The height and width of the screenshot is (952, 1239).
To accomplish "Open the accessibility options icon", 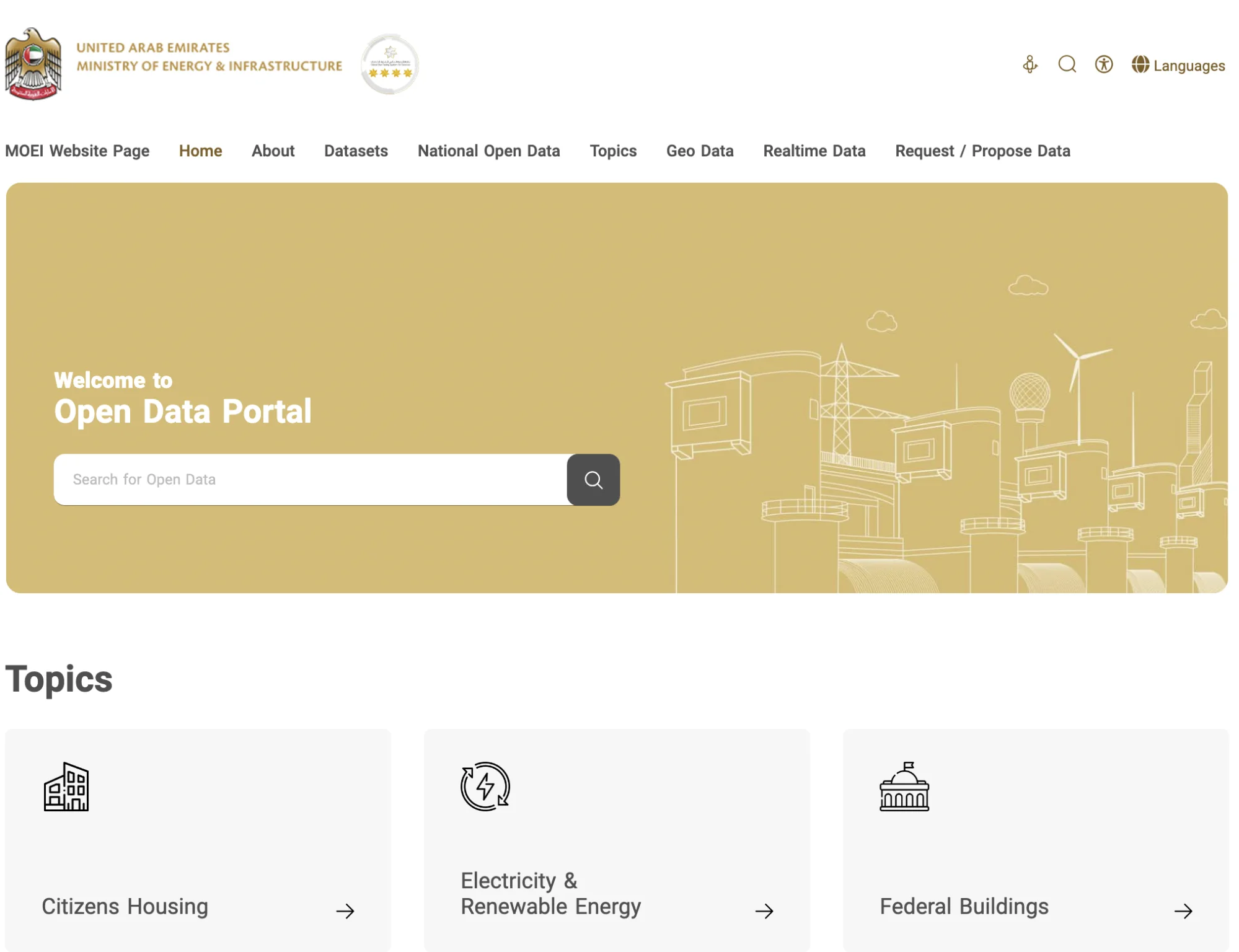I will (x=1103, y=64).
